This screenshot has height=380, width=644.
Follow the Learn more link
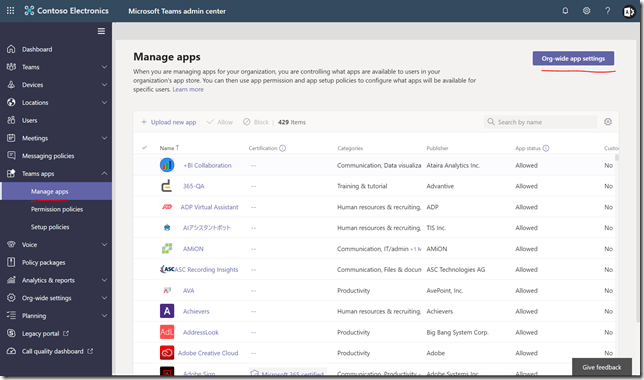[x=188, y=89]
